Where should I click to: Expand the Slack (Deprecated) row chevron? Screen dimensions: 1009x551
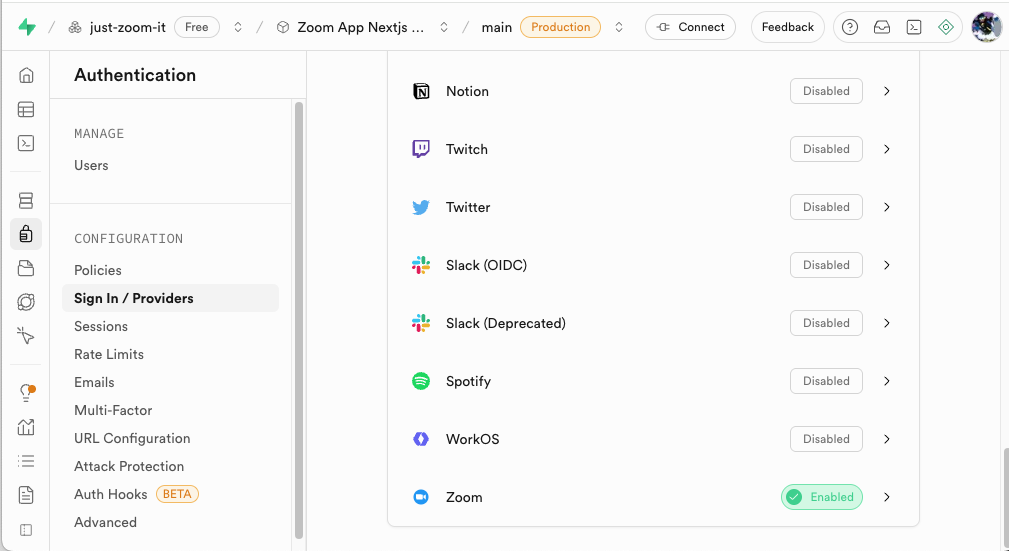click(887, 323)
